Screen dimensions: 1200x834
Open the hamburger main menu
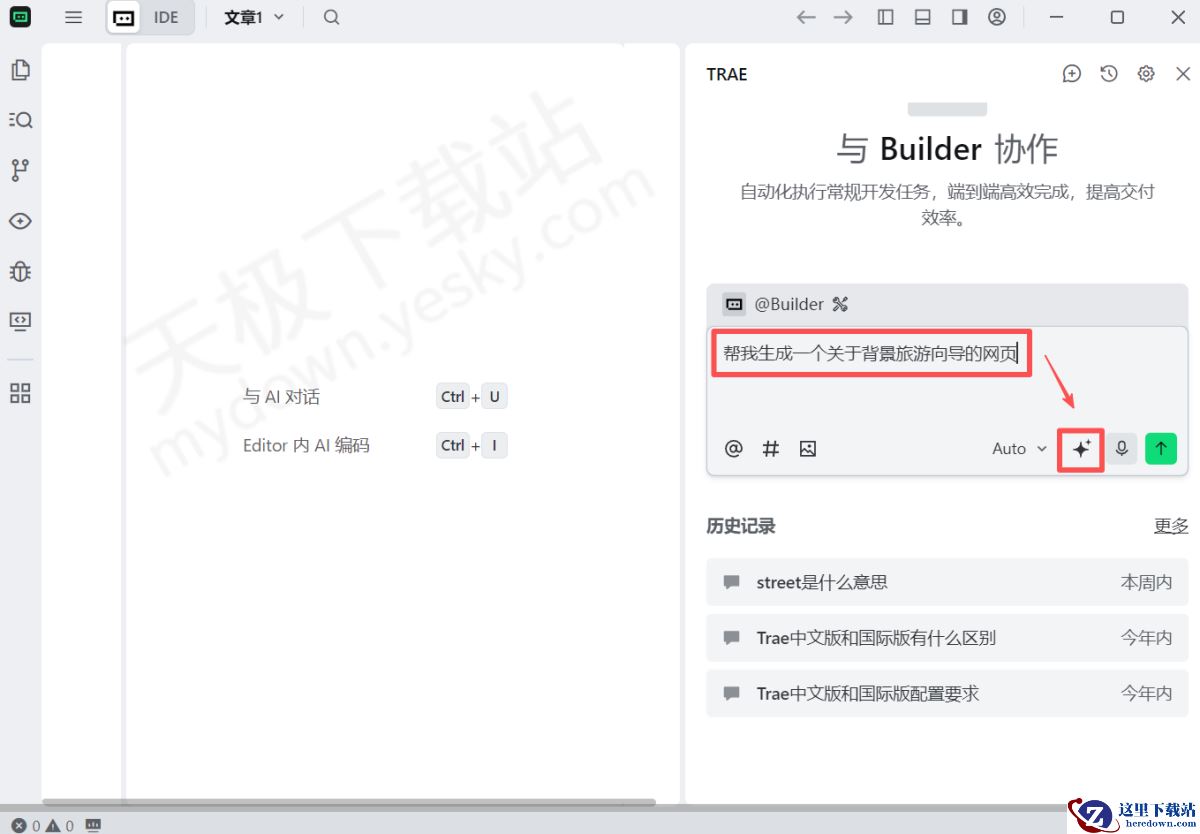click(73, 17)
